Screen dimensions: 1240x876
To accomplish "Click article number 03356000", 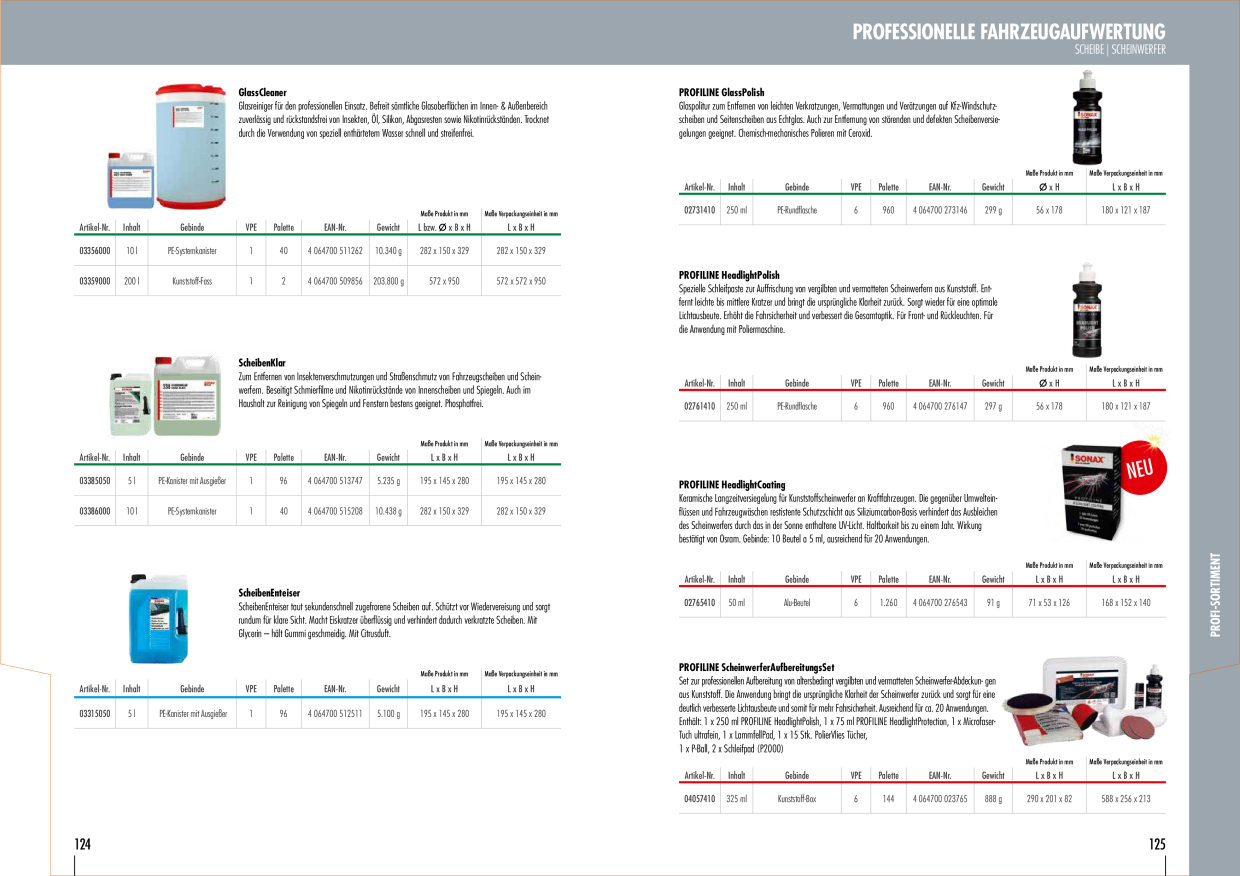I will (94, 251).
